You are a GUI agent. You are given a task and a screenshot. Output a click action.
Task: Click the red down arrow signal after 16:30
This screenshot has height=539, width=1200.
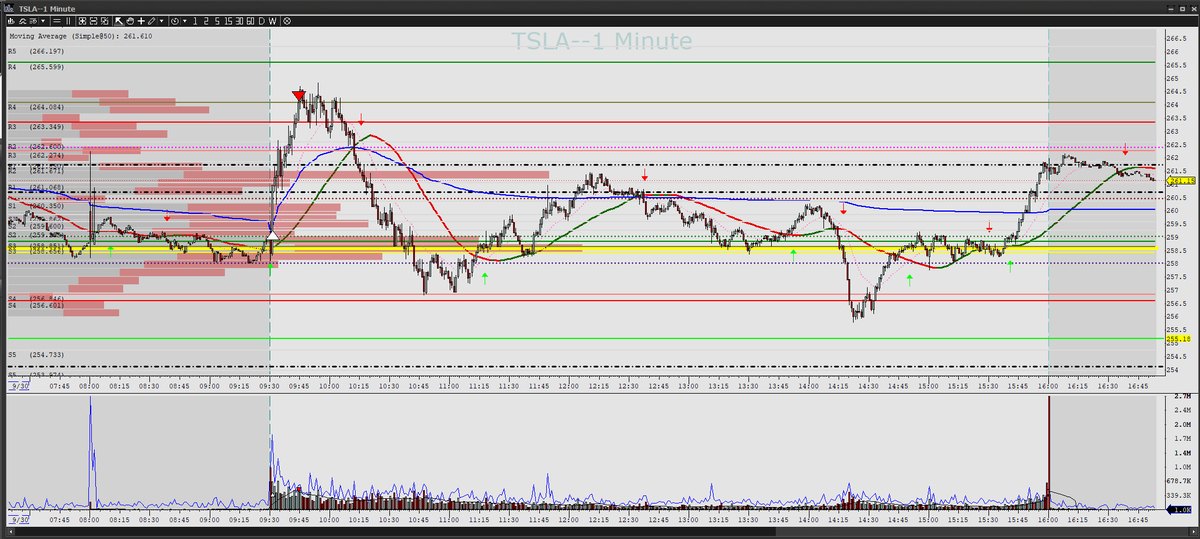[1125, 150]
